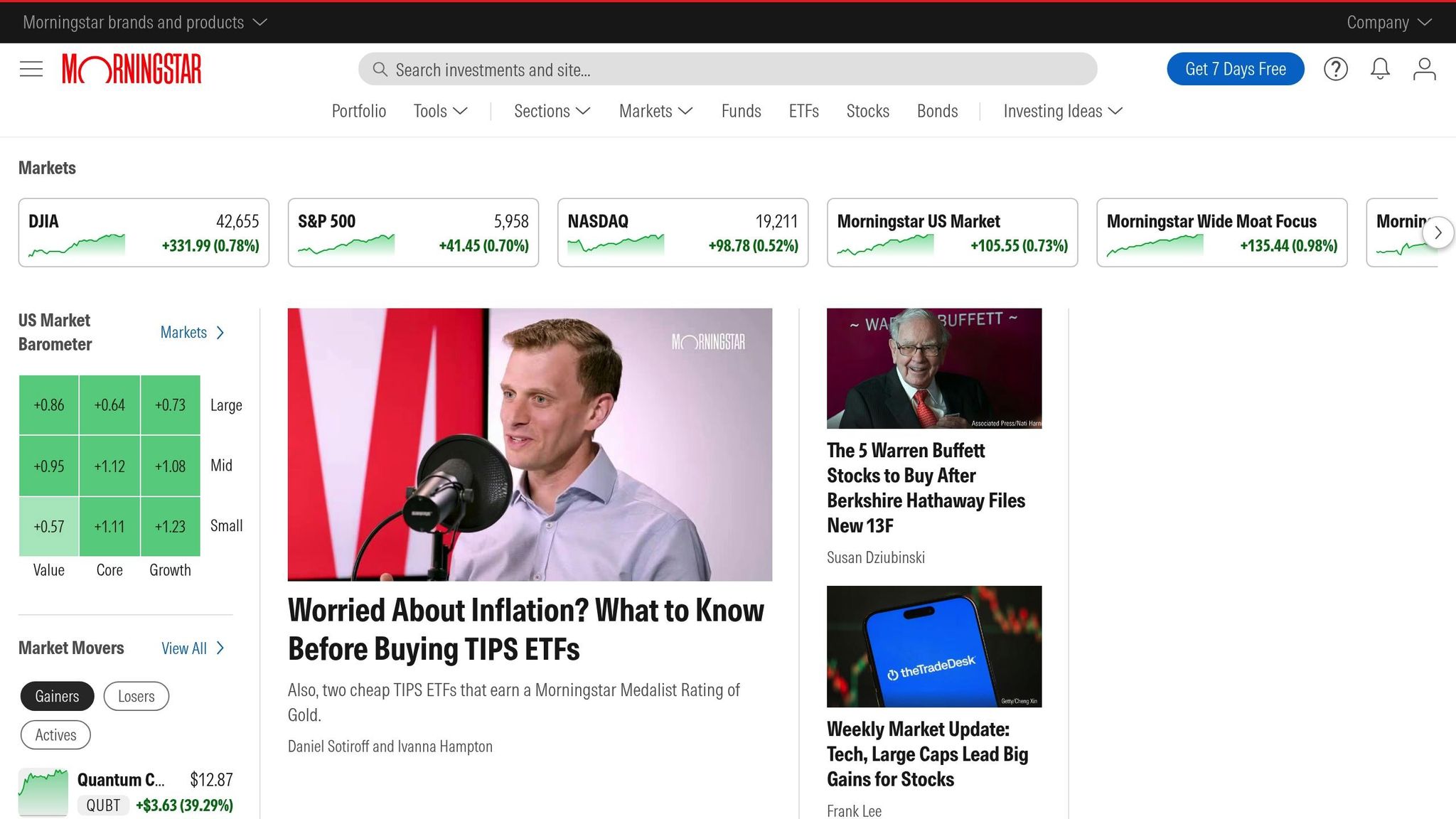Open the Markets dropdown in navigation
1456x819 pixels.
click(656, 111)
